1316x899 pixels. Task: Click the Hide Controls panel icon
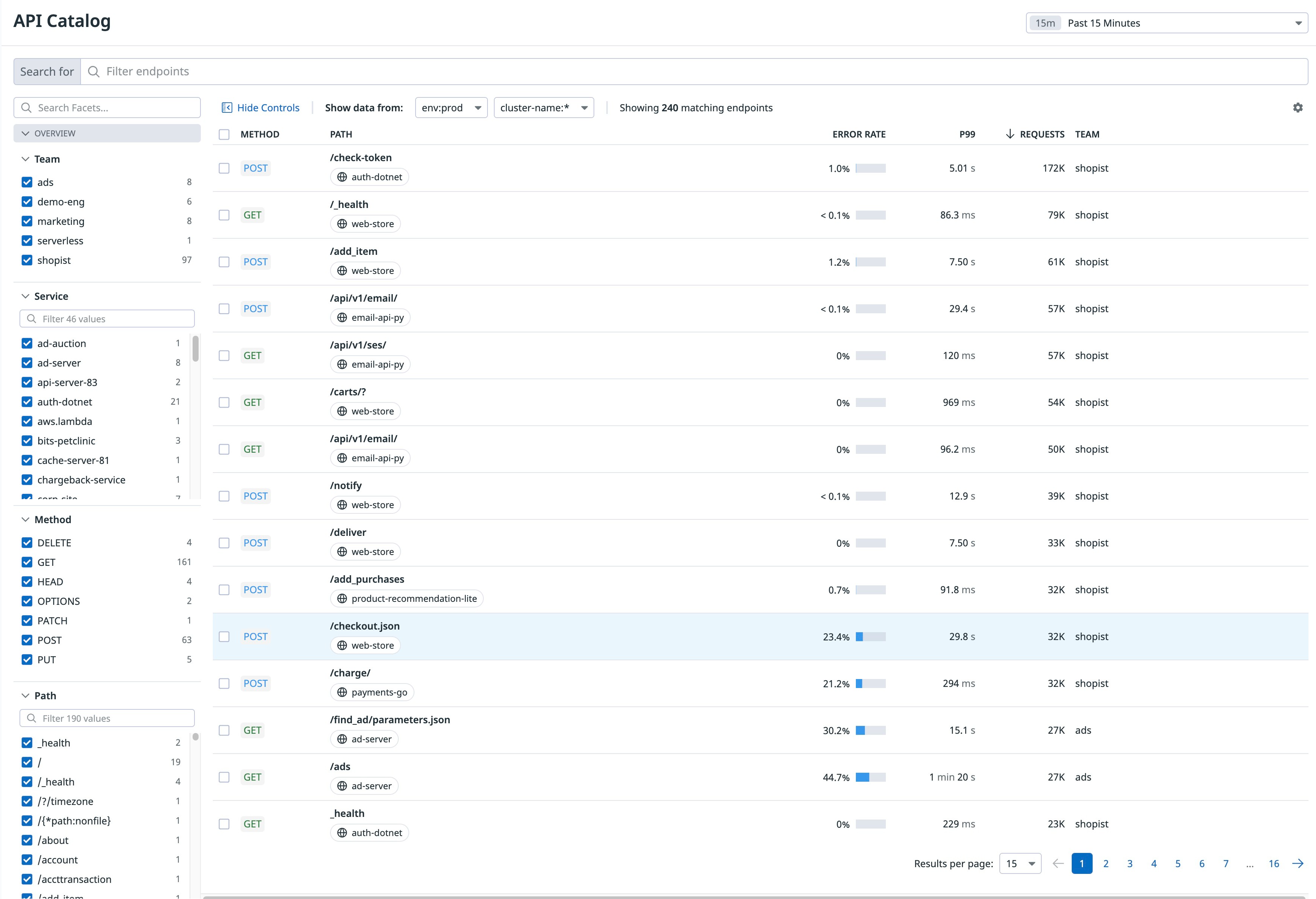(x=227, y=107)
